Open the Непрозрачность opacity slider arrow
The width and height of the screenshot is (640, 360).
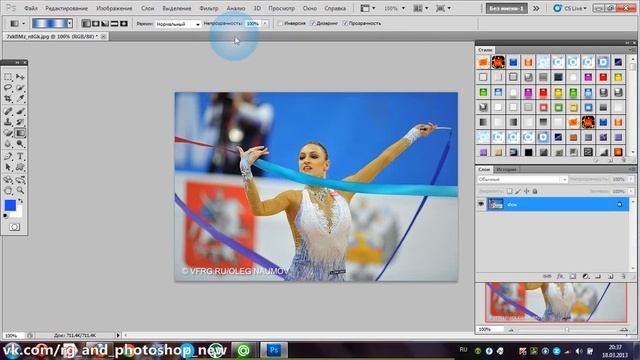coord(265,24)
